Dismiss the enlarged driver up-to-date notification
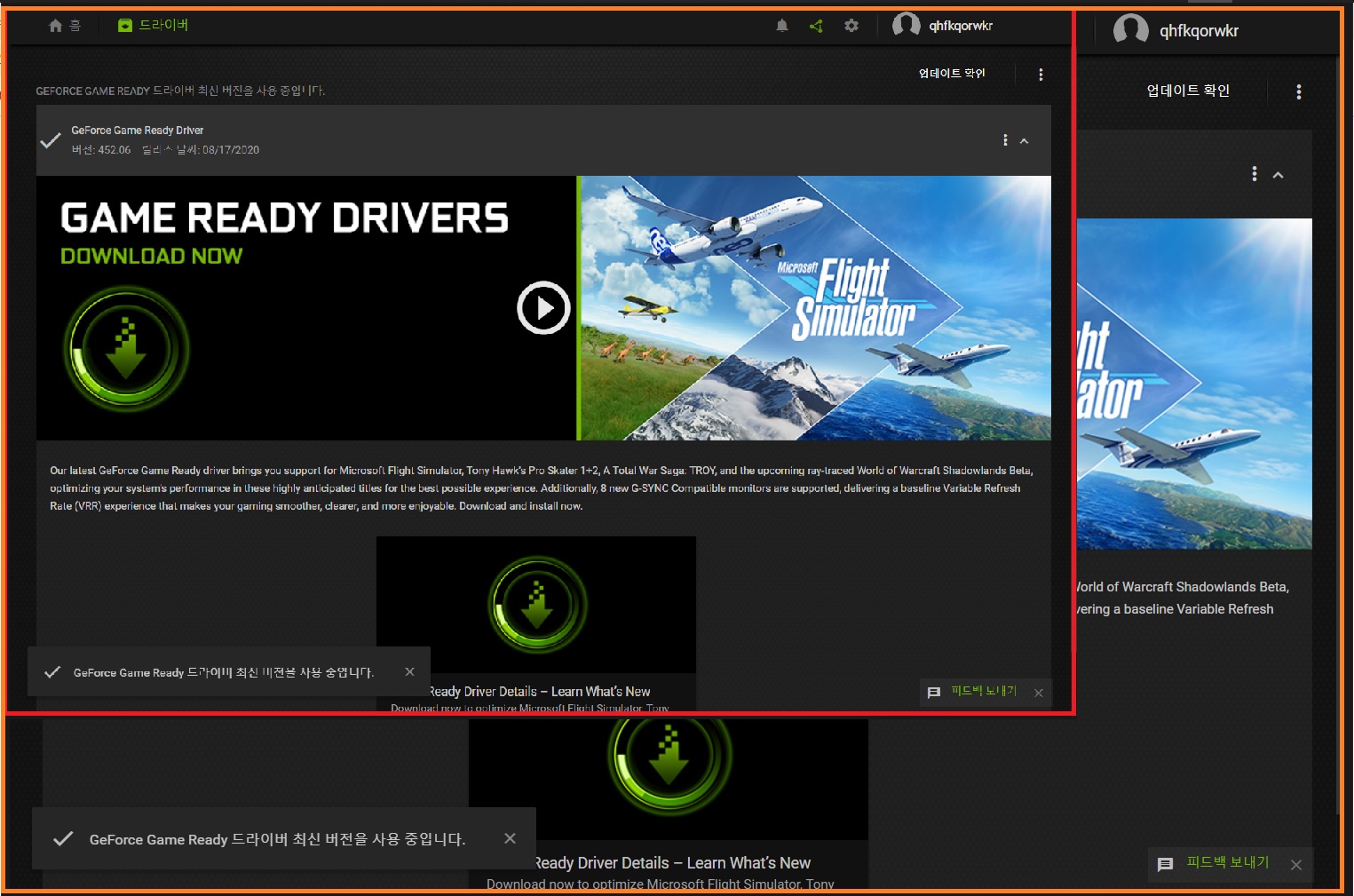 510,838
